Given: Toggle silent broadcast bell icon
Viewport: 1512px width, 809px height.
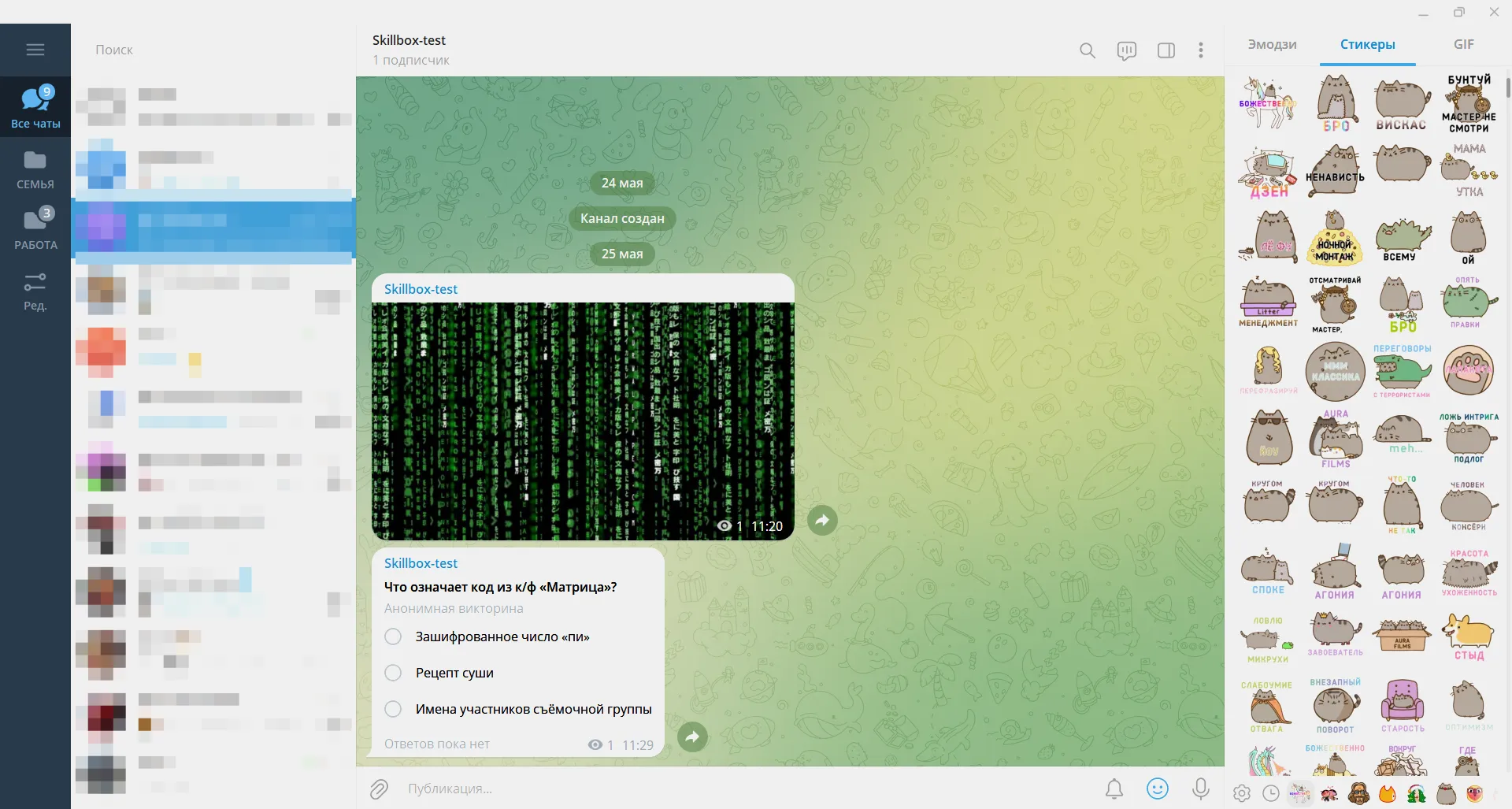Looking at the screenshot, I should tap(1114, 789).
